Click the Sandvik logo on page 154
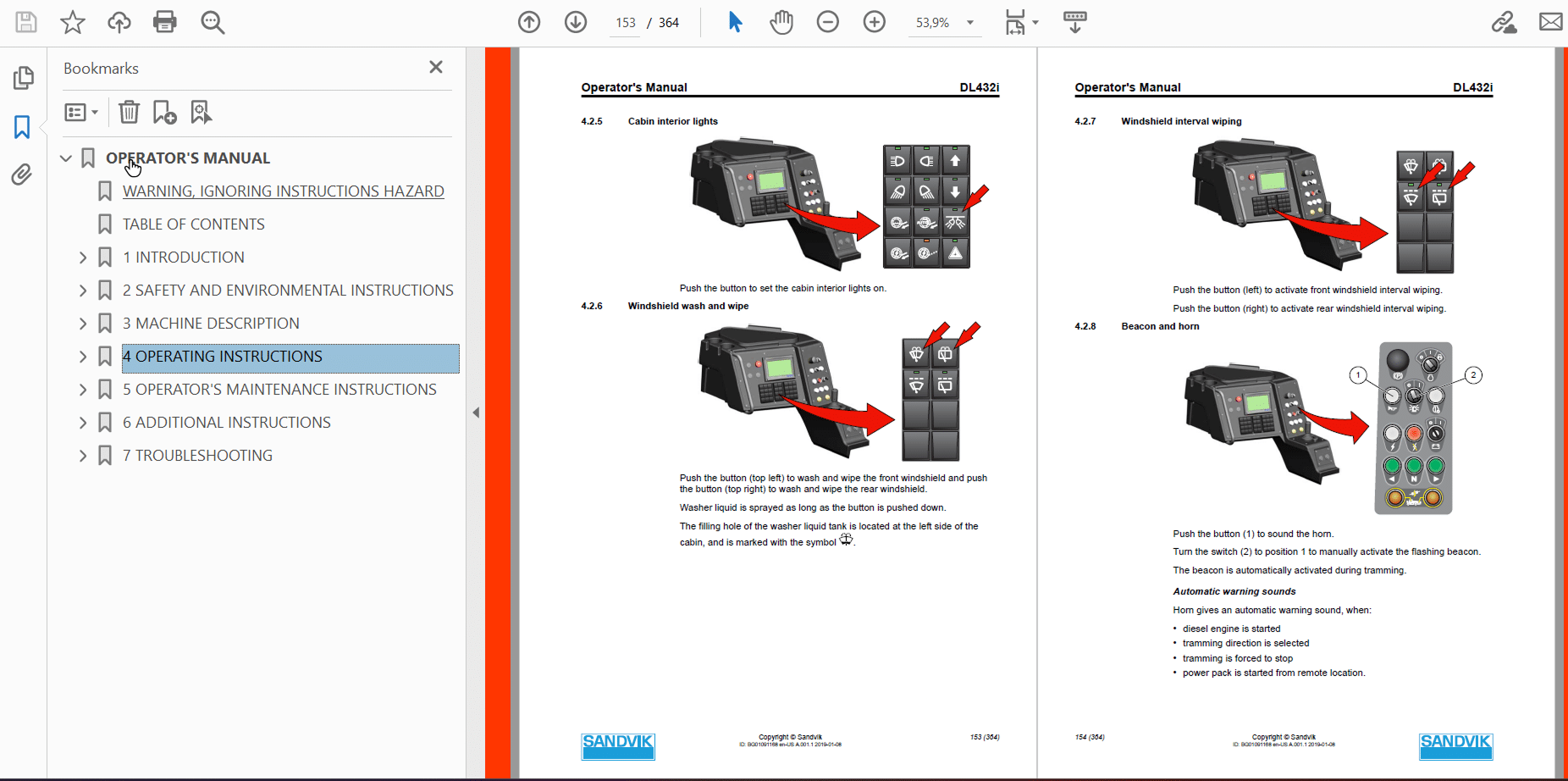1568x781 pixels. [x=1456, y=746]
